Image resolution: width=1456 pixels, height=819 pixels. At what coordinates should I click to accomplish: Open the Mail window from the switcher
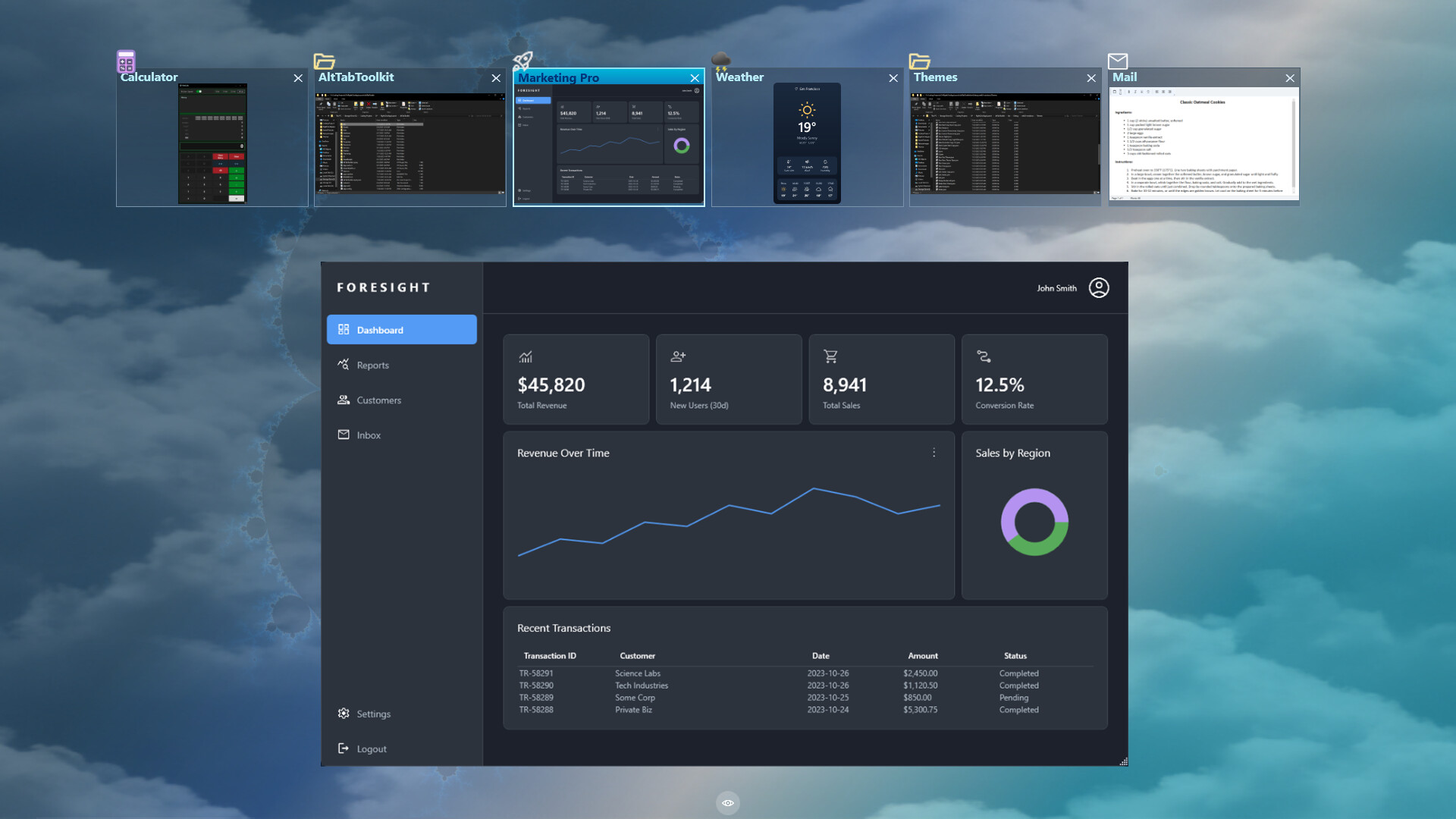[1204, 143]
